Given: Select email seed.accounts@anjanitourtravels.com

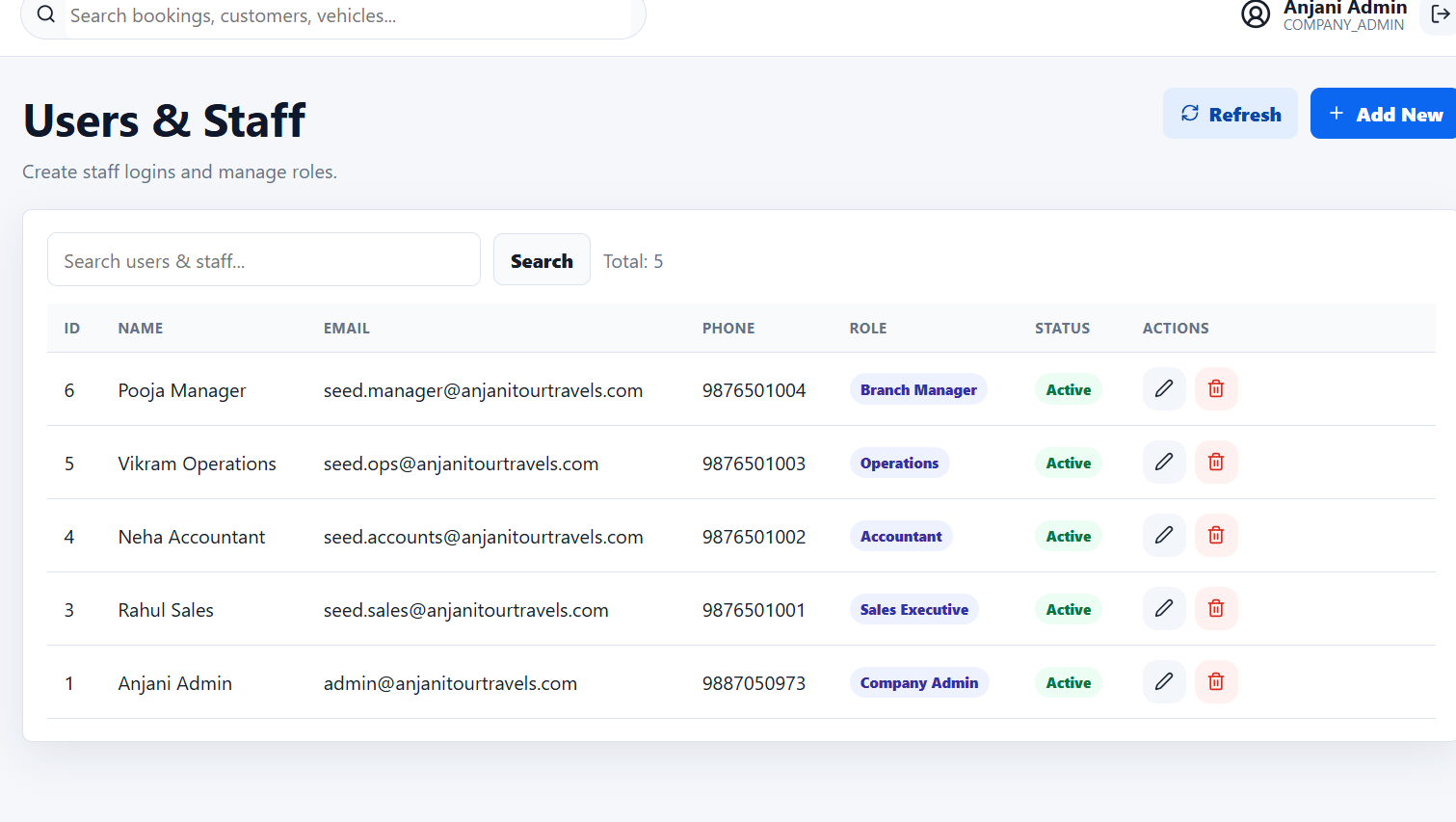Looking at the screenshot, I should click(483, 537).
